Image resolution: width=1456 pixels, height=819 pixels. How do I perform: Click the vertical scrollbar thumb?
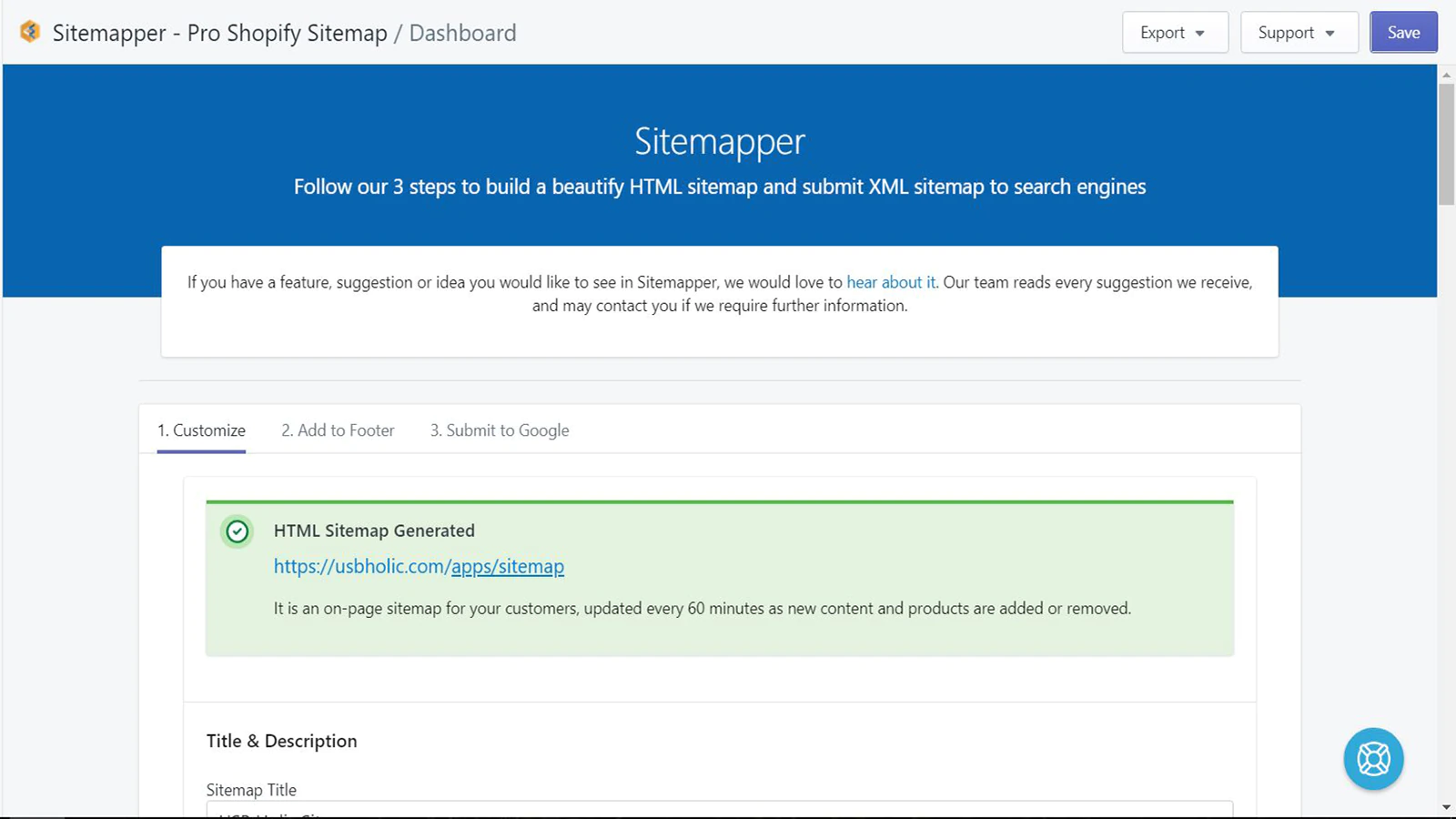(1446, 144)
